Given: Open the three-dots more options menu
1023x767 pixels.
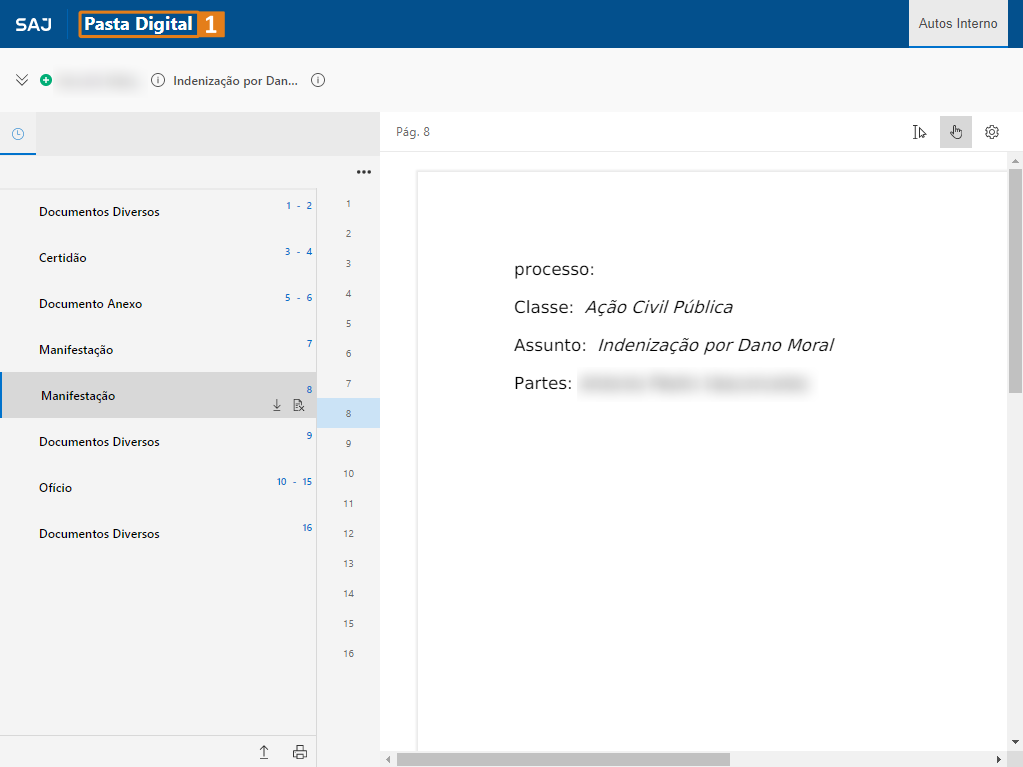Looking at the screenshot, I should pyautogui.click(x=363, y=172).
